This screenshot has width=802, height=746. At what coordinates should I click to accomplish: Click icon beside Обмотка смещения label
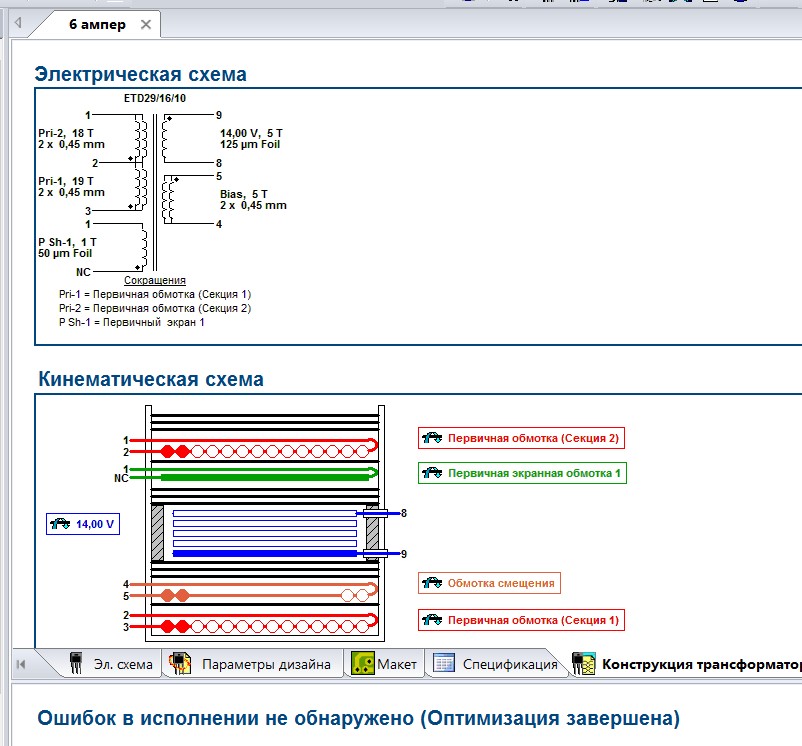(x=433, y=583)
